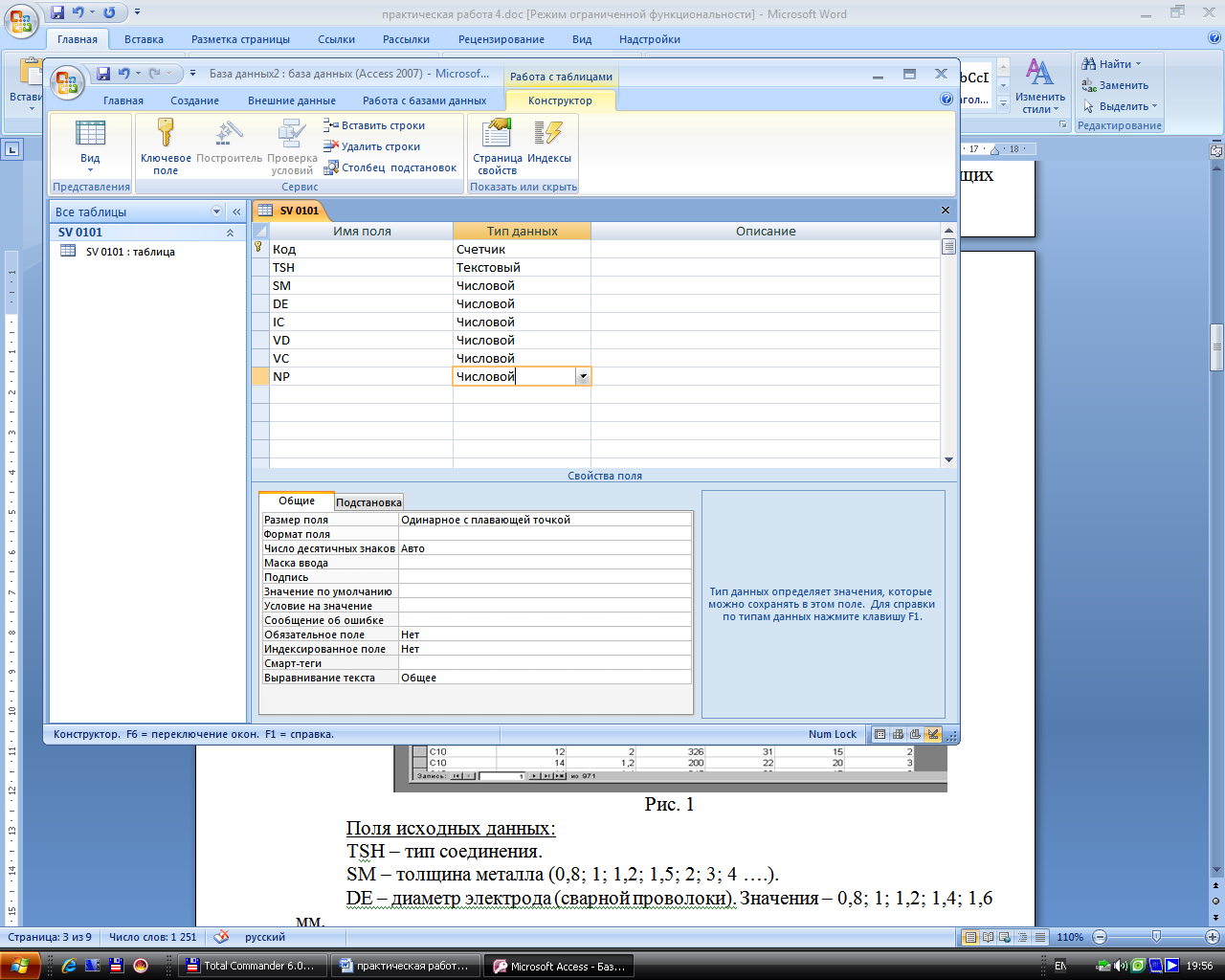Open Создание tab in Access
1225x980 pixels.
click(195, 100)
